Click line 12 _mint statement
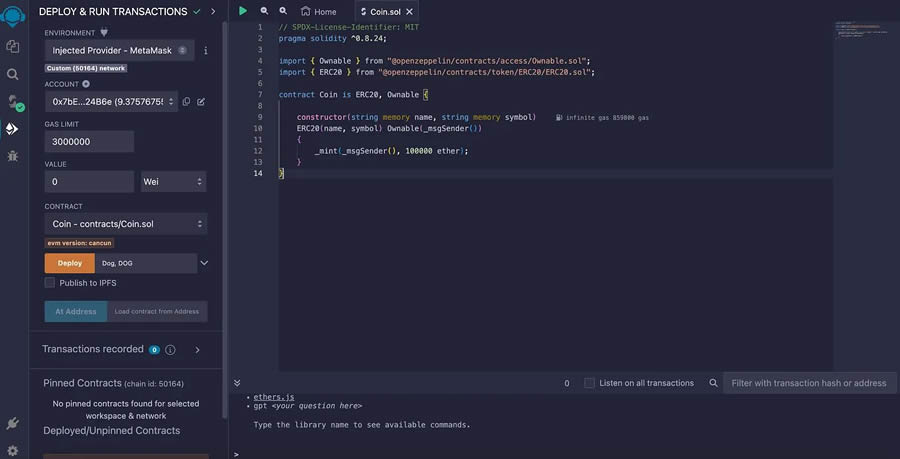 pos(391,151)
